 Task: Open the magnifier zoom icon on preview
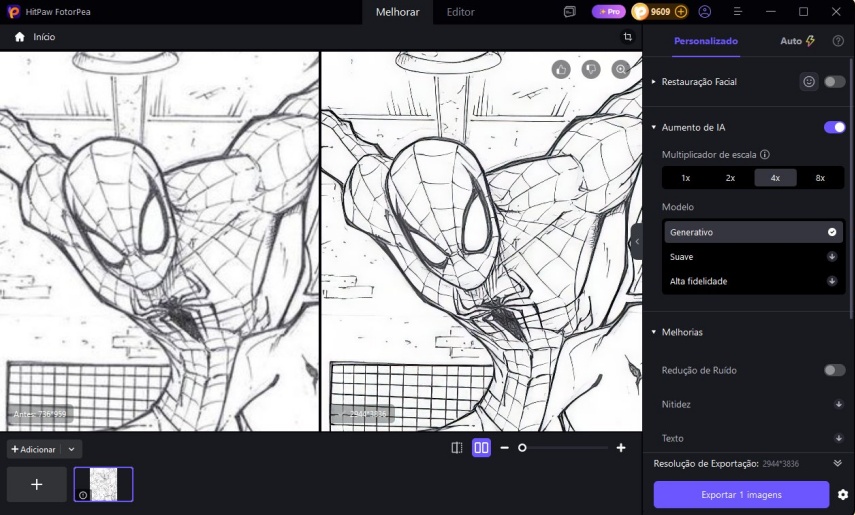[x=621, y=69]
